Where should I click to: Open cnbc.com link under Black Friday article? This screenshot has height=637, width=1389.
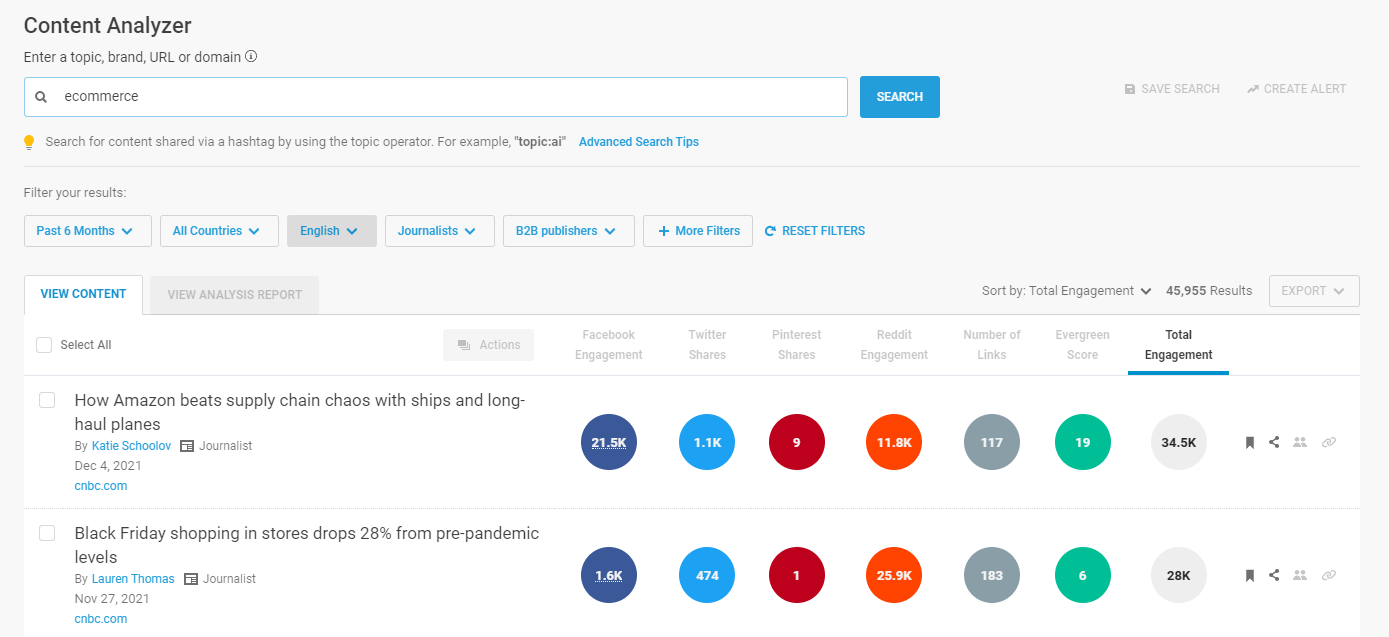[101, 619]
